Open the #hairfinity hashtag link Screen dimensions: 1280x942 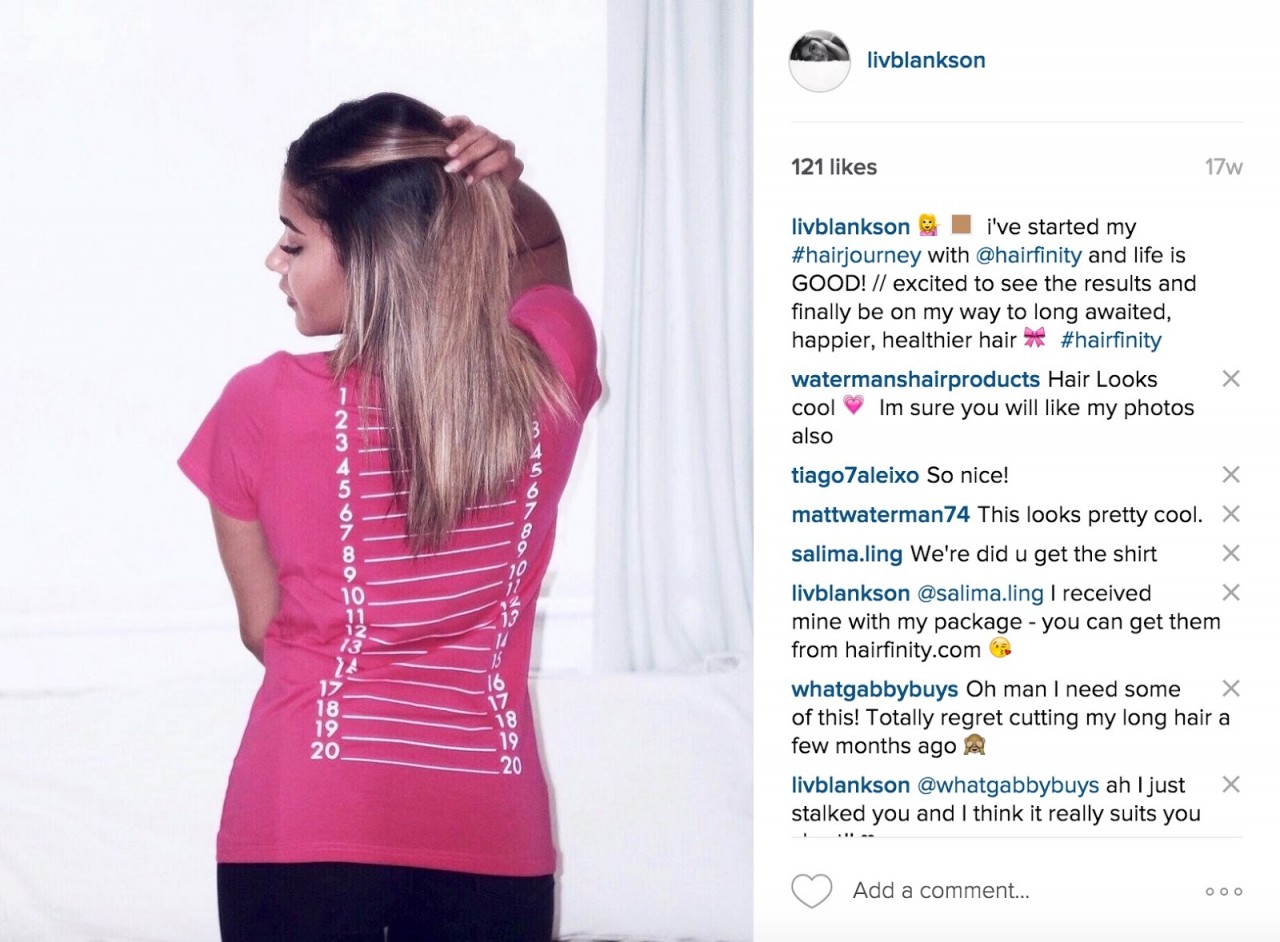[x=1111, y=340]
